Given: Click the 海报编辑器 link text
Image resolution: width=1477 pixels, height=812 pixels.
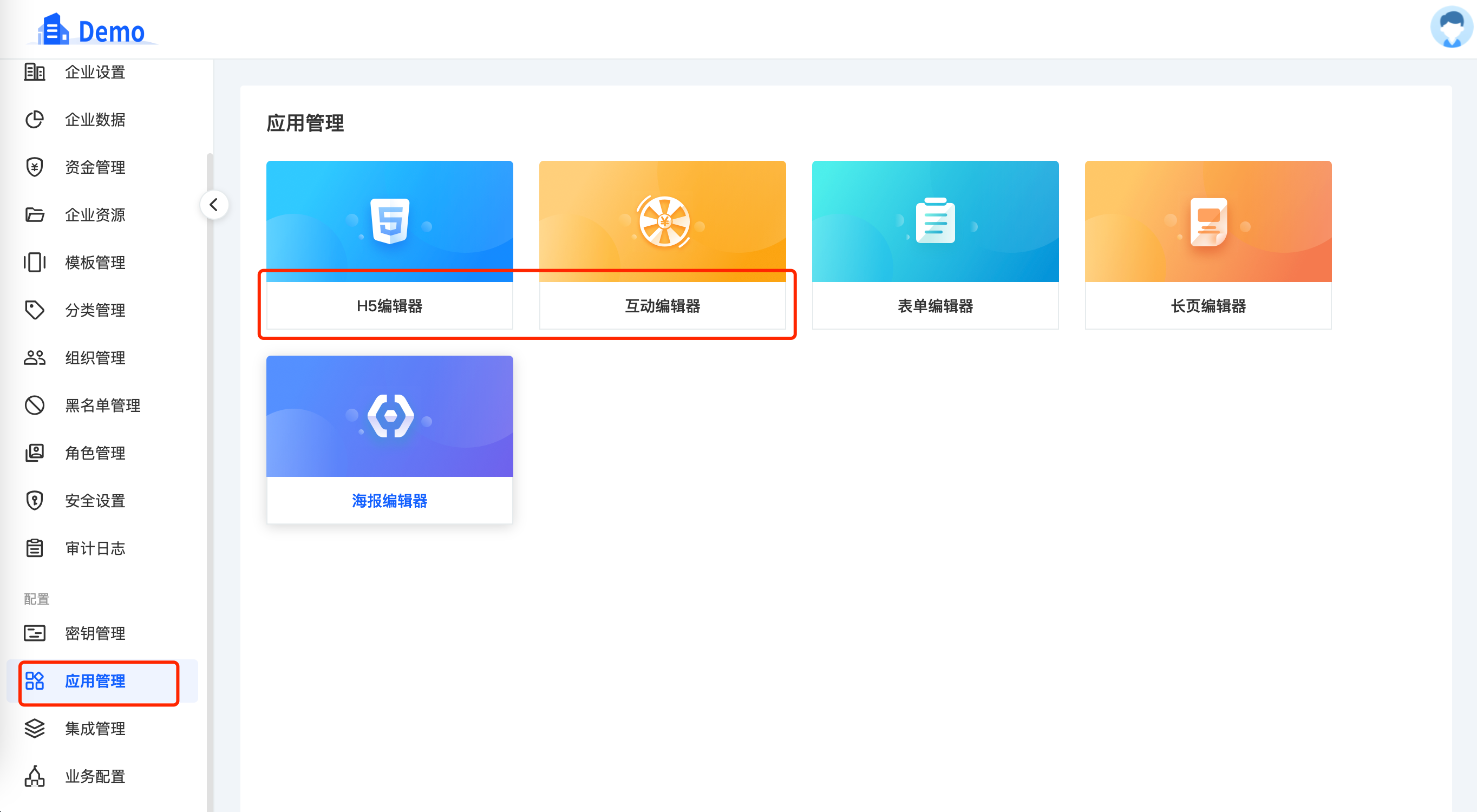Looking at the screenshot, I should [389, 501].
